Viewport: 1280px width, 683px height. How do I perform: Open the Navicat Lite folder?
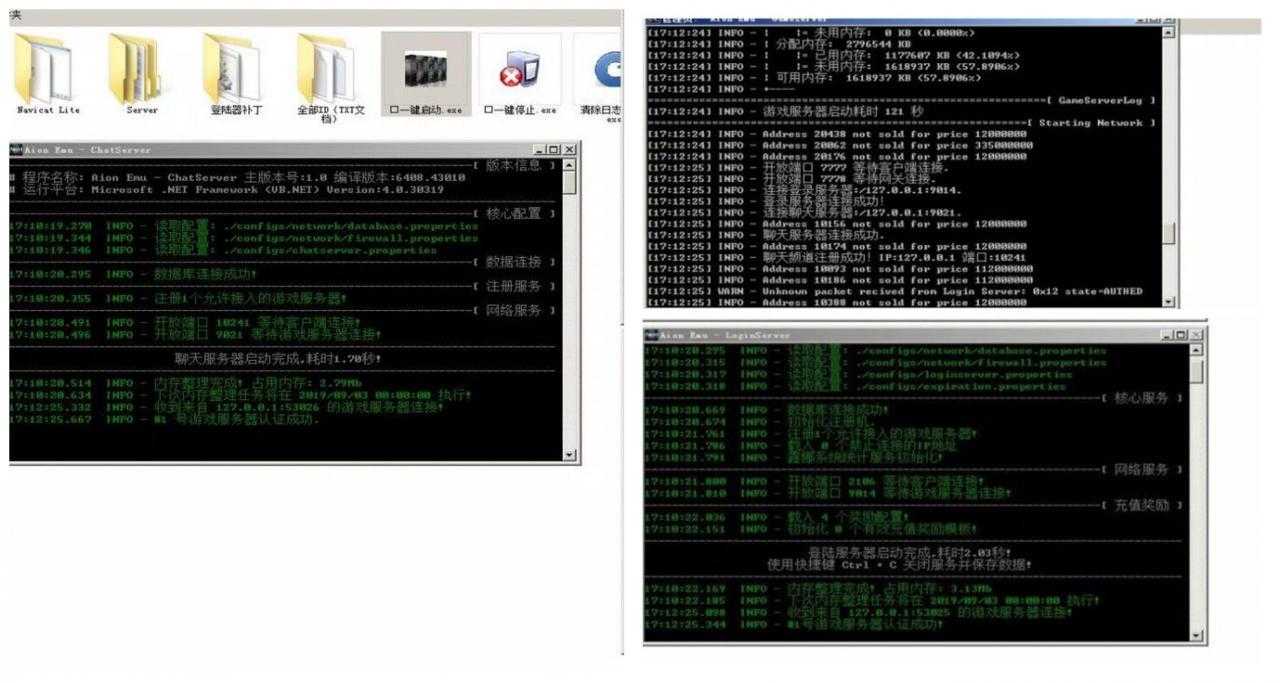[x=47, y=72]
